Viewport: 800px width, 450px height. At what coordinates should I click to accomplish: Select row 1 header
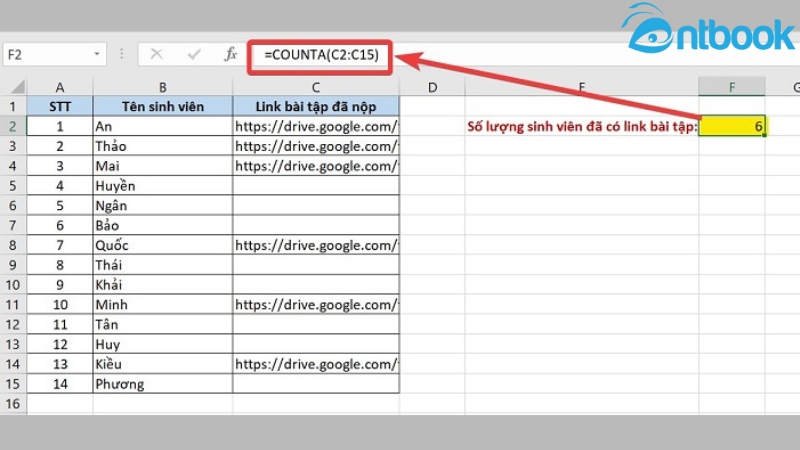point(13,107)
